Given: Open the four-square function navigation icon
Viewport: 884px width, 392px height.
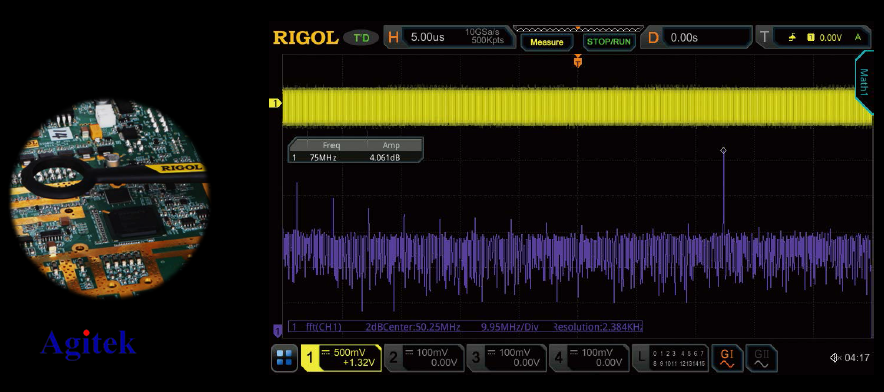Looking at the screenshot, I should [284, 358].
